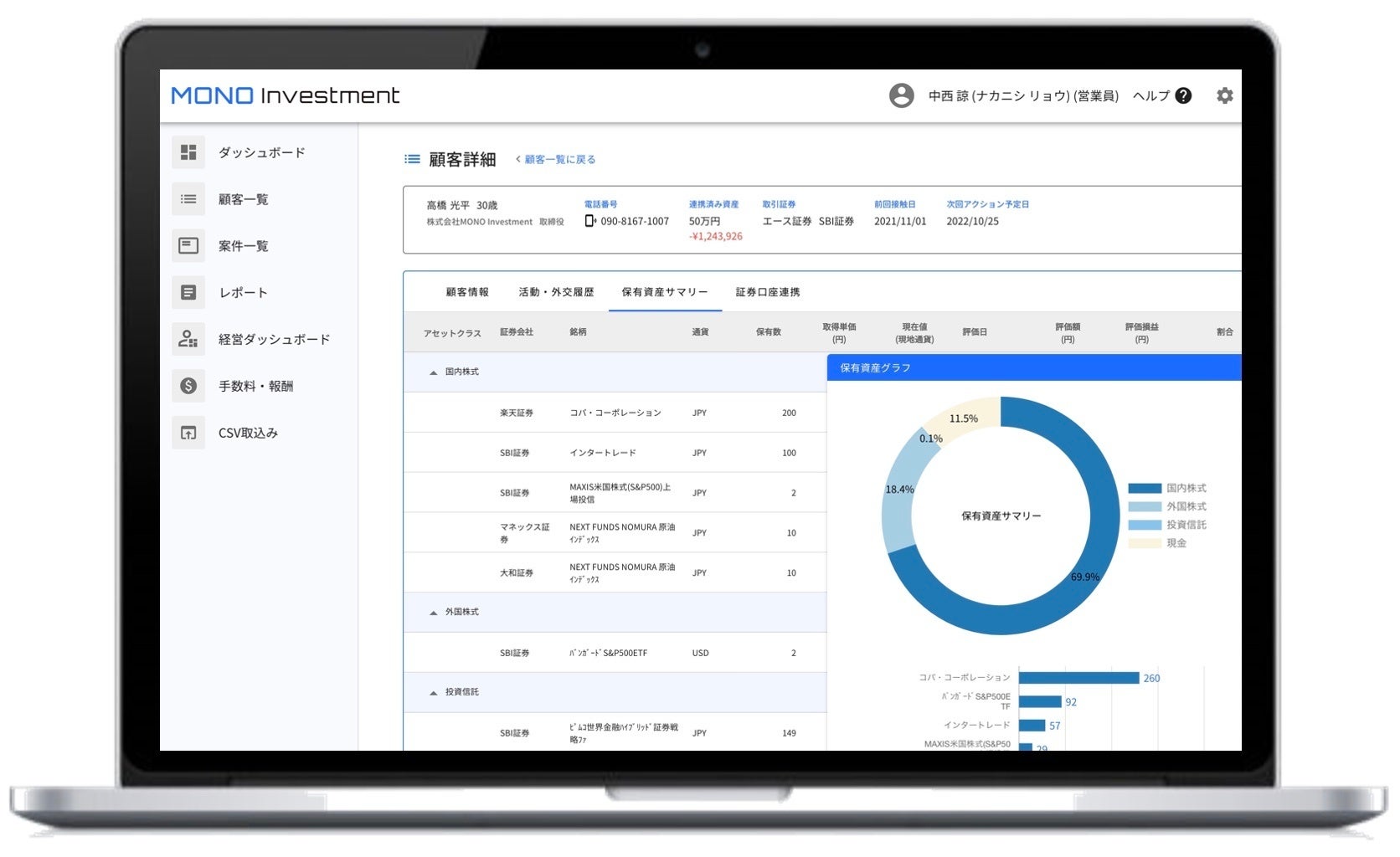Click the 手数料・報酬 dollar icon

[x=188, y=386]
